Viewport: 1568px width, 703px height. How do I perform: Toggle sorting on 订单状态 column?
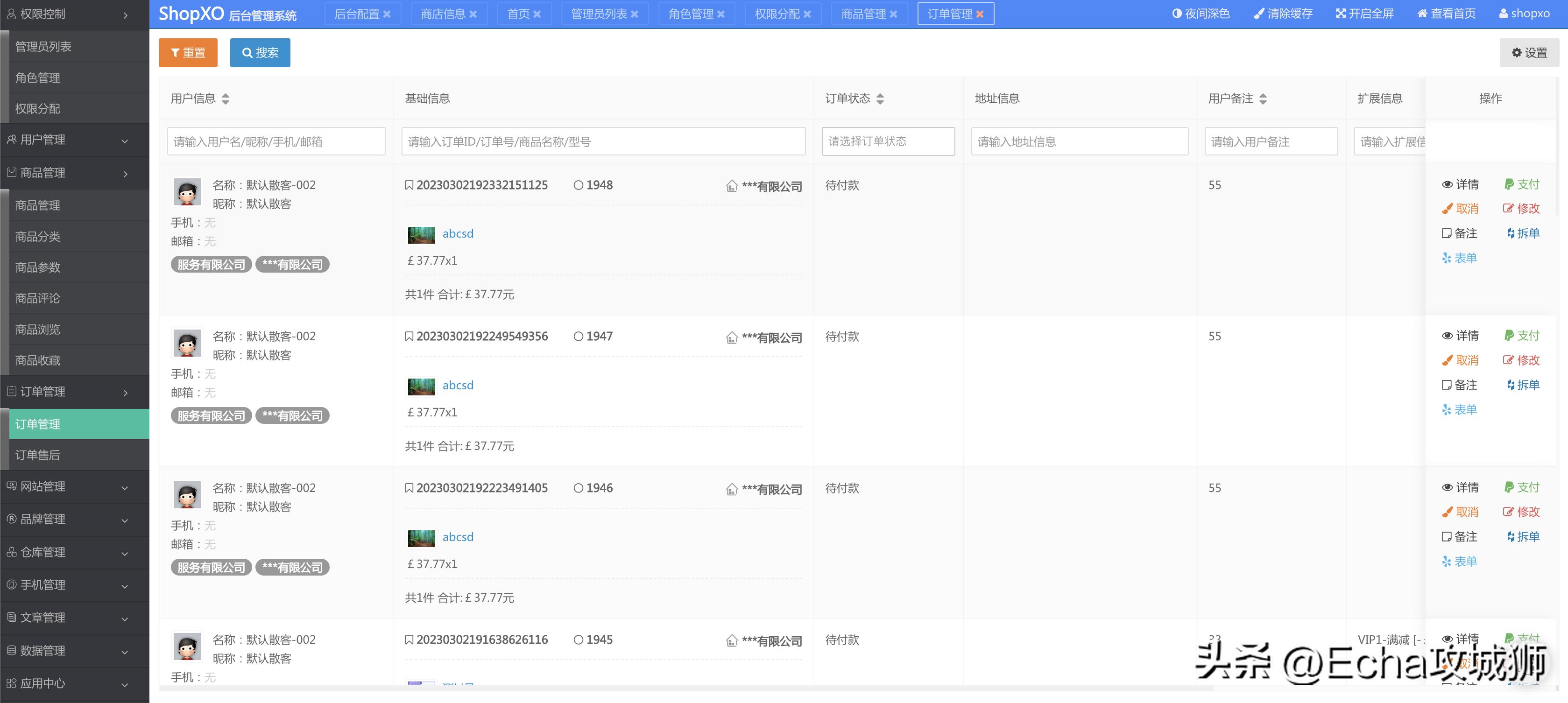tap(881, 98)
